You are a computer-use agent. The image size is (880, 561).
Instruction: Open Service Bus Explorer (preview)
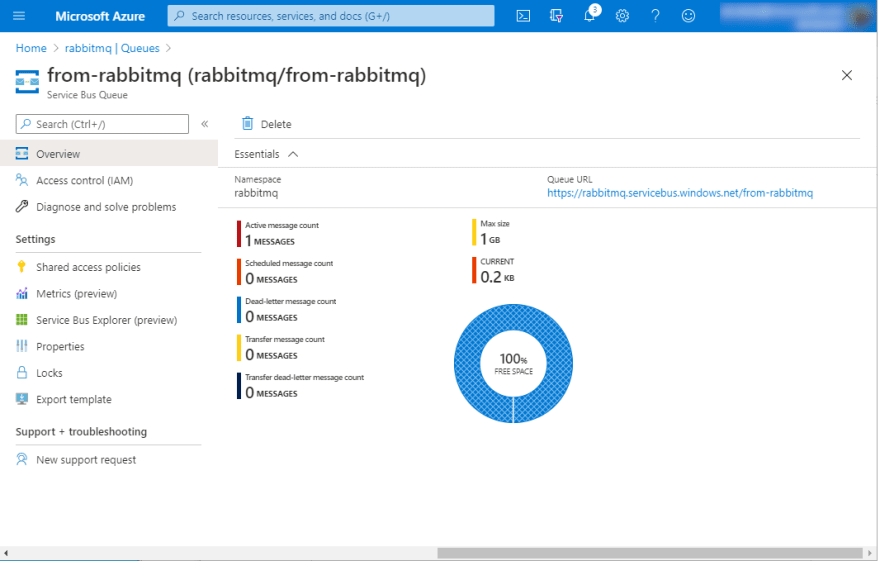(x=109, y=320)
